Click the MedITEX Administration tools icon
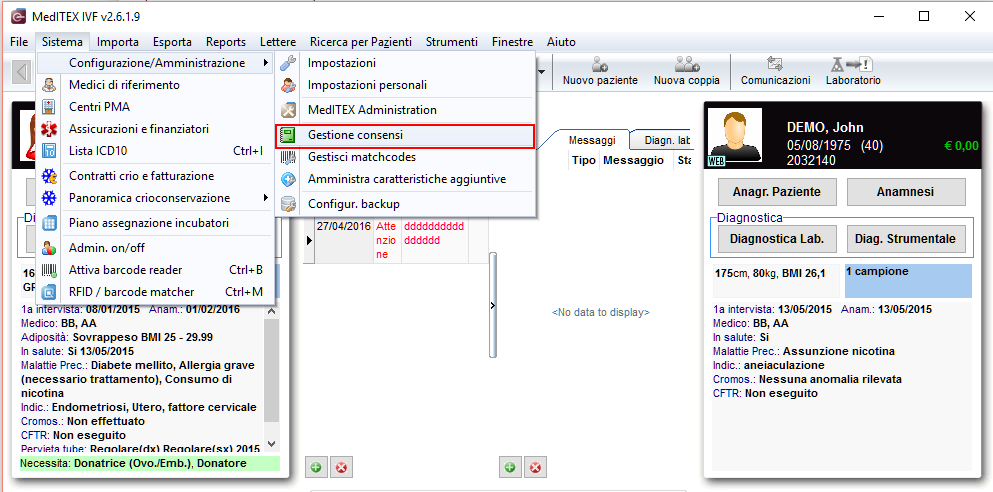The image size is (993, 492). [289, 110]
